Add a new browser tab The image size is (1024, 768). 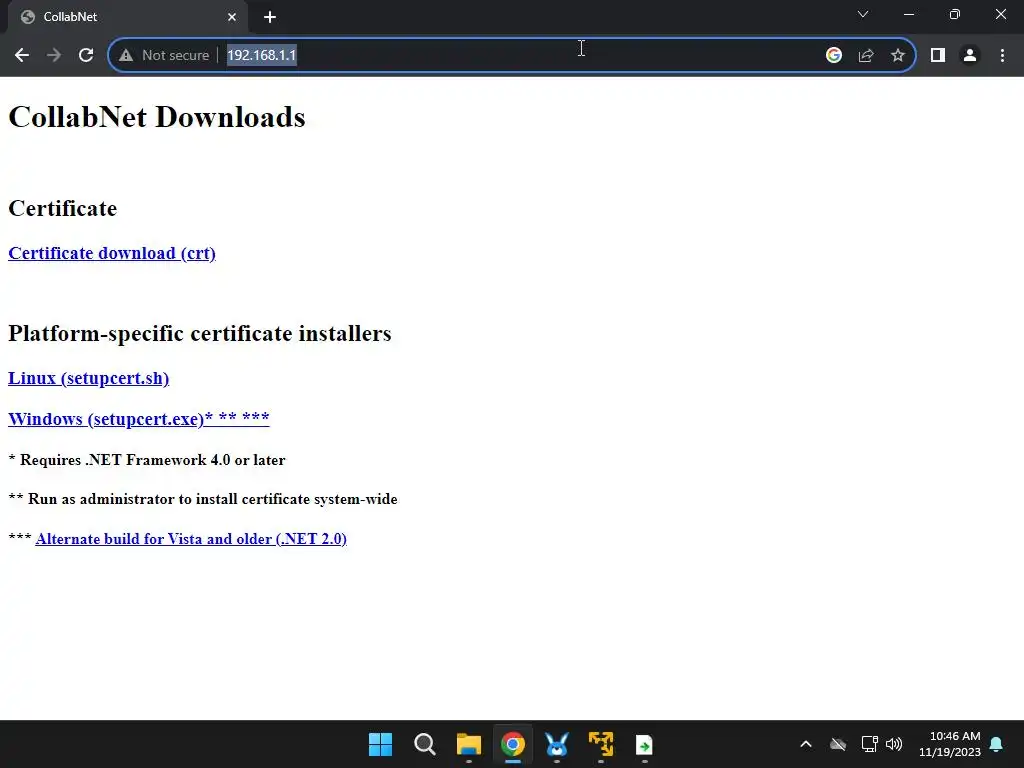tap(270, 17)
